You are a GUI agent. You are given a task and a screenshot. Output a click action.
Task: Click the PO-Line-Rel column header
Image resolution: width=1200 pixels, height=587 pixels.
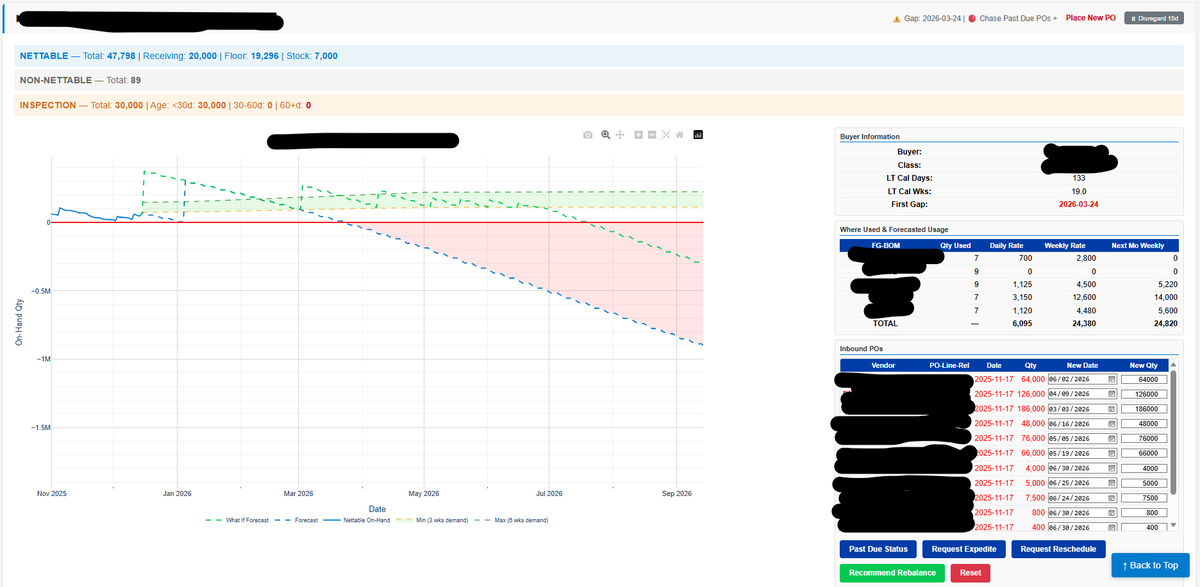(x=949, y=366)
